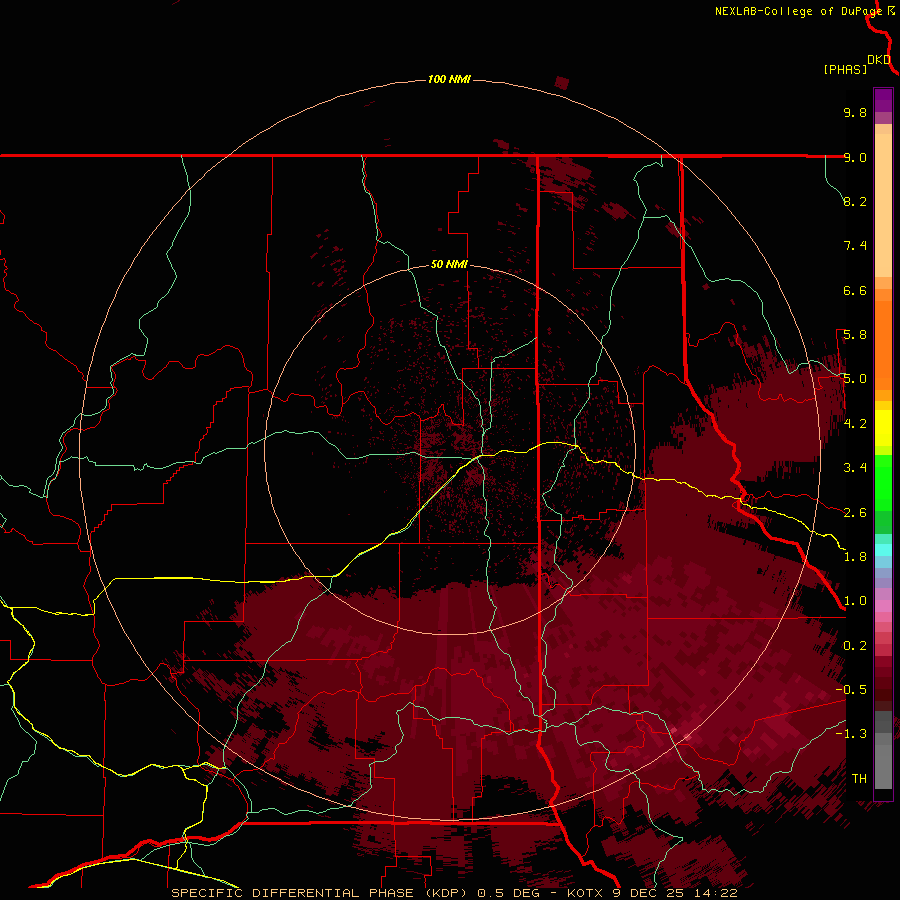
Task: Click the 1.8 value on the color scale
Action: [855, 557]
